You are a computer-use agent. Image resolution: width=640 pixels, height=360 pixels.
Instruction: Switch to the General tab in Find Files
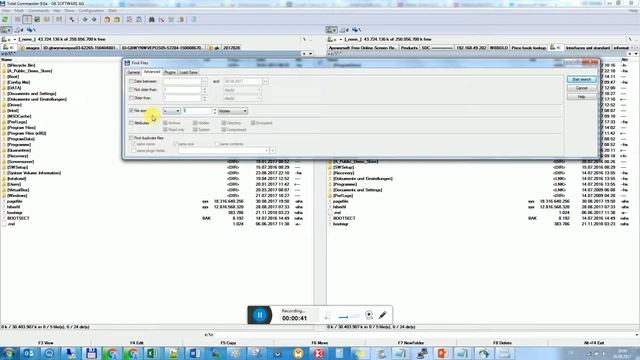pos(133,72)
